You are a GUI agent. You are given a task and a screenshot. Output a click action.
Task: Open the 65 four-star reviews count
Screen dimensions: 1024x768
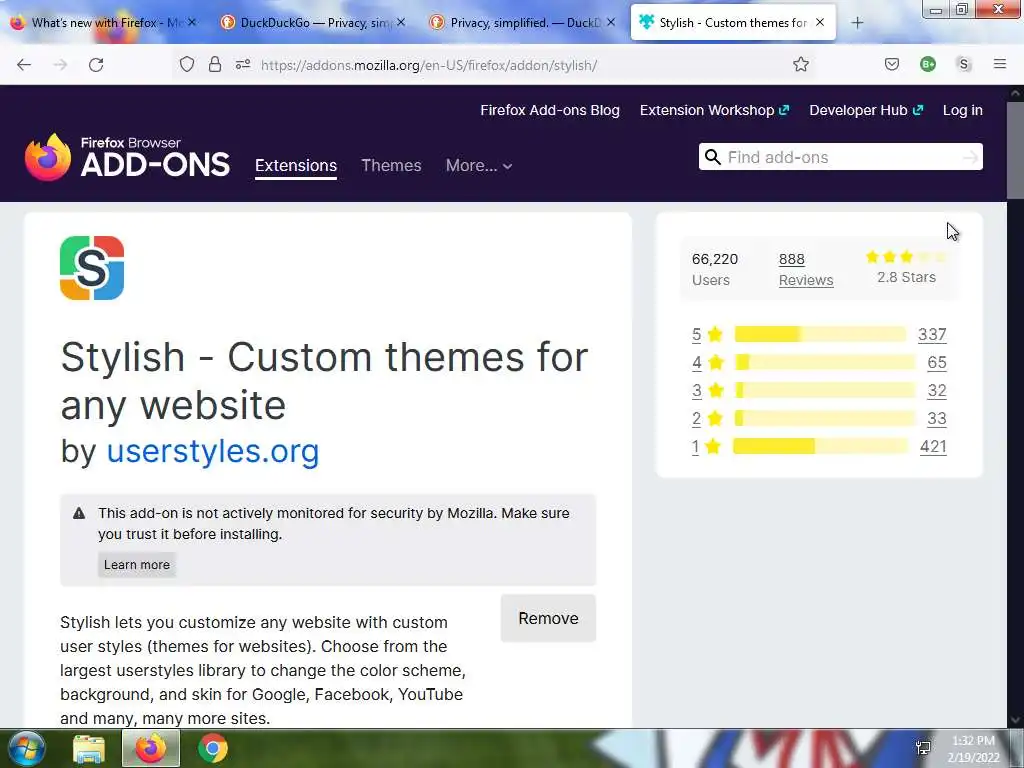coord(936,362)
